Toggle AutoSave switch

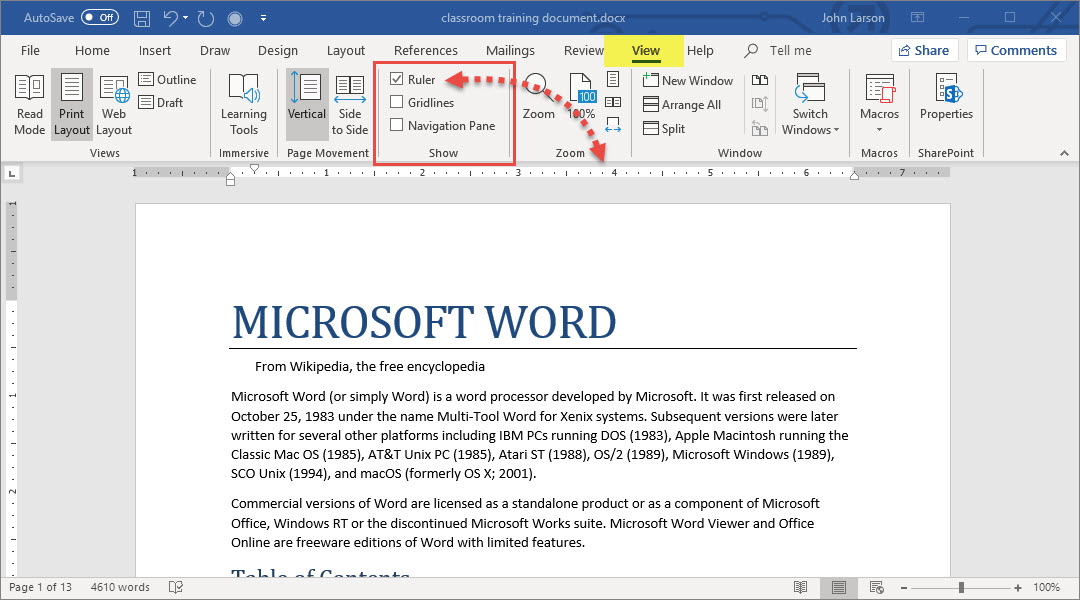tap(100, 18)
